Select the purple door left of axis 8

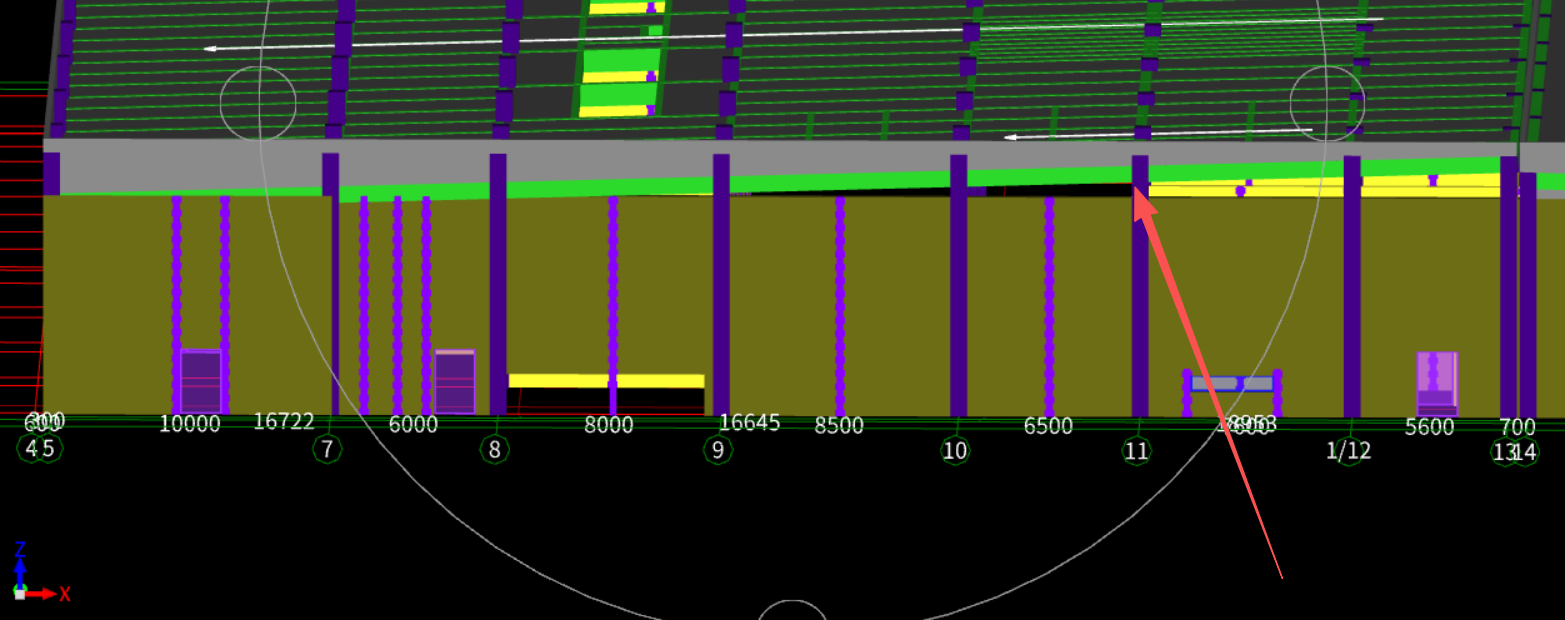click(x=455, y=382)
